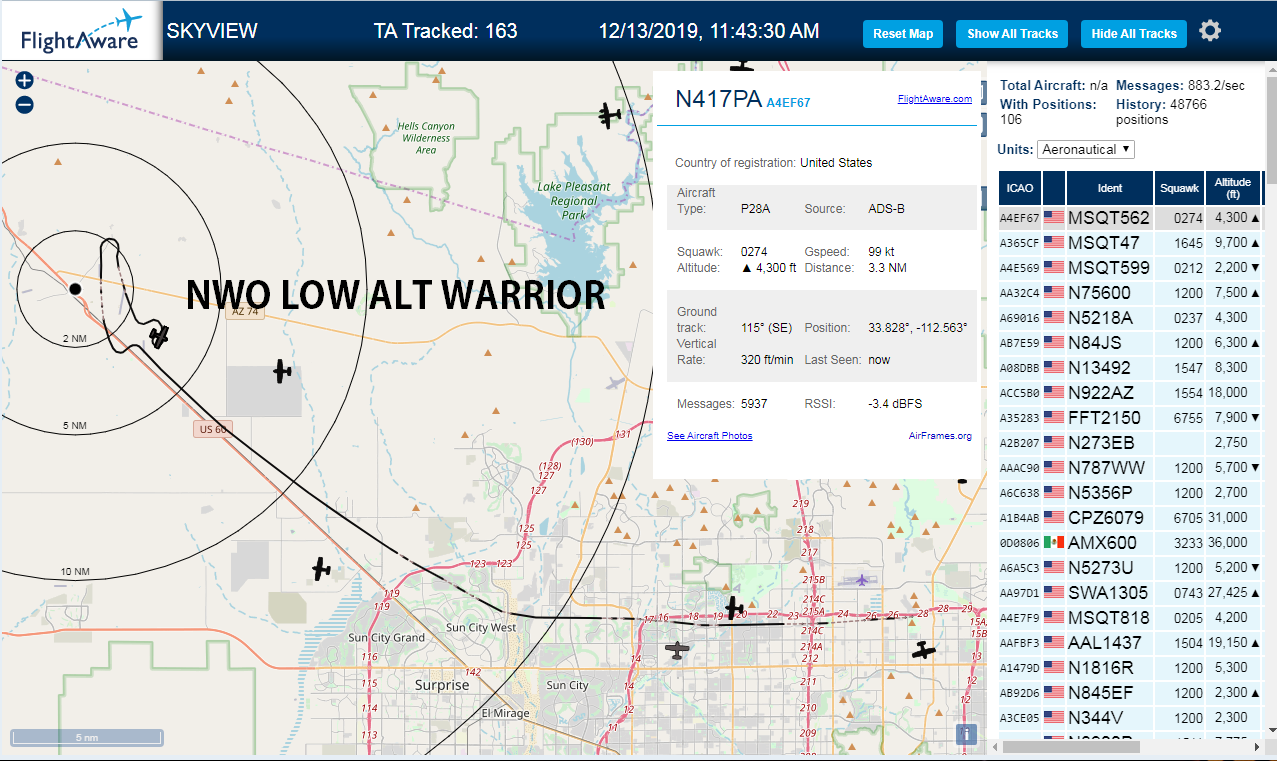The height and width of the screenshot is (761, 1277).
Task: Select the aircraft icon near exit 20
Action: click(x=735, y=607)
